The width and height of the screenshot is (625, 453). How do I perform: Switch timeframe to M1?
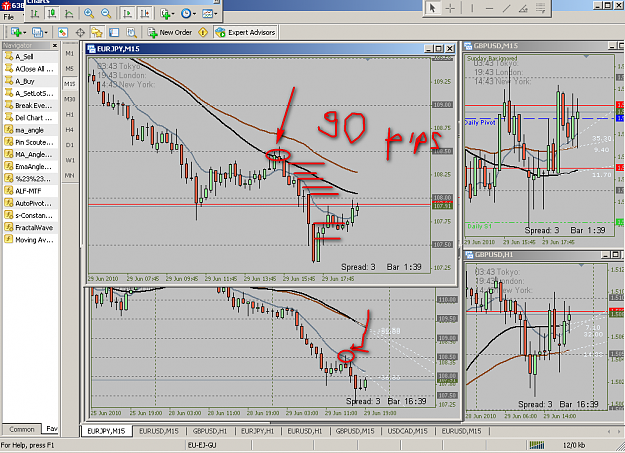[x=70, y=53]
